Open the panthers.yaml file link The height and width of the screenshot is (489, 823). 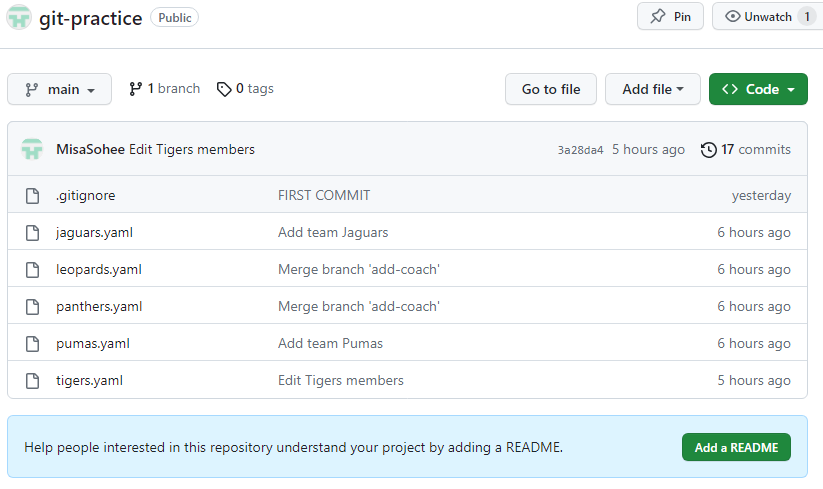[x=99, y=307]
